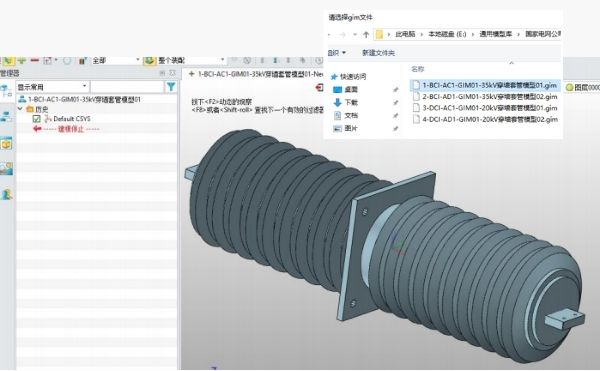The width and height of the screenshot is (600, 371).
Task: Select the 35kV model document tab
Action: [x=256, y=74]
